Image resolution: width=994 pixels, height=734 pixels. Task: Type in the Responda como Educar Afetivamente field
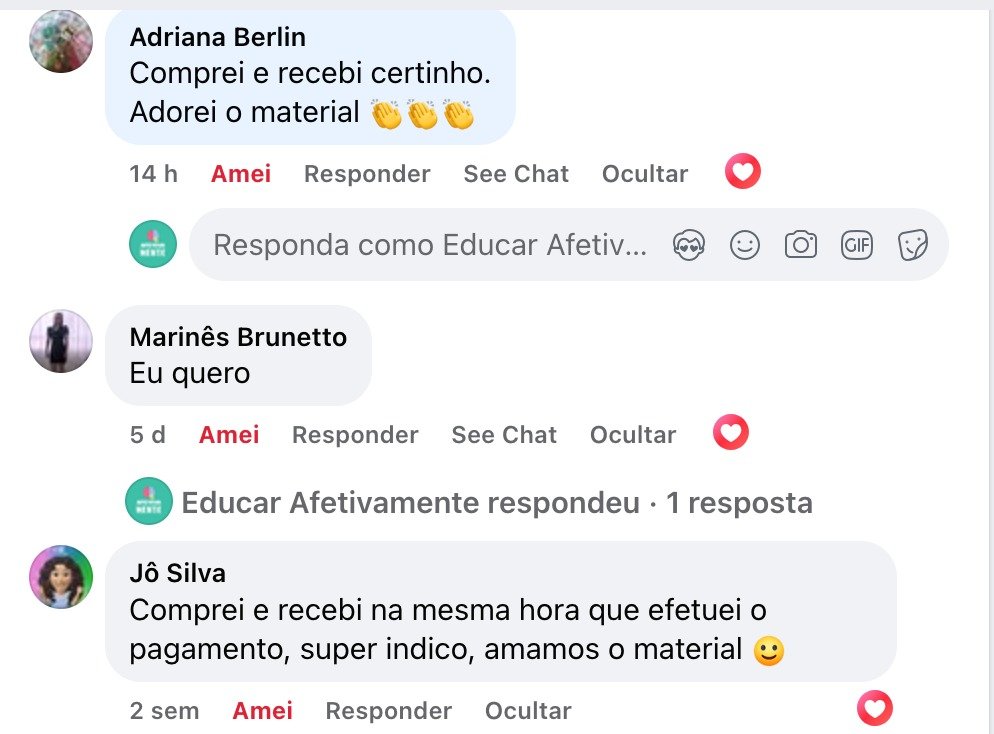point(430,245)
